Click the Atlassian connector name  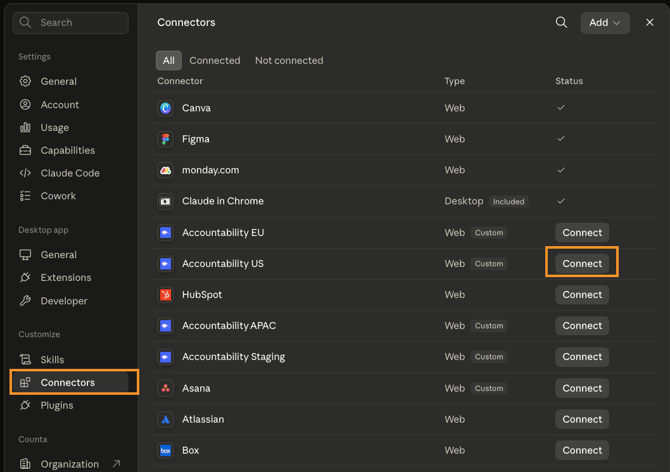click(203, 419)
